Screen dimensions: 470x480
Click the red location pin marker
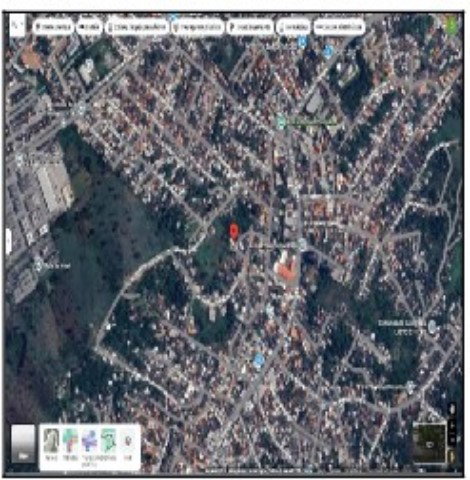coord(234,231)
